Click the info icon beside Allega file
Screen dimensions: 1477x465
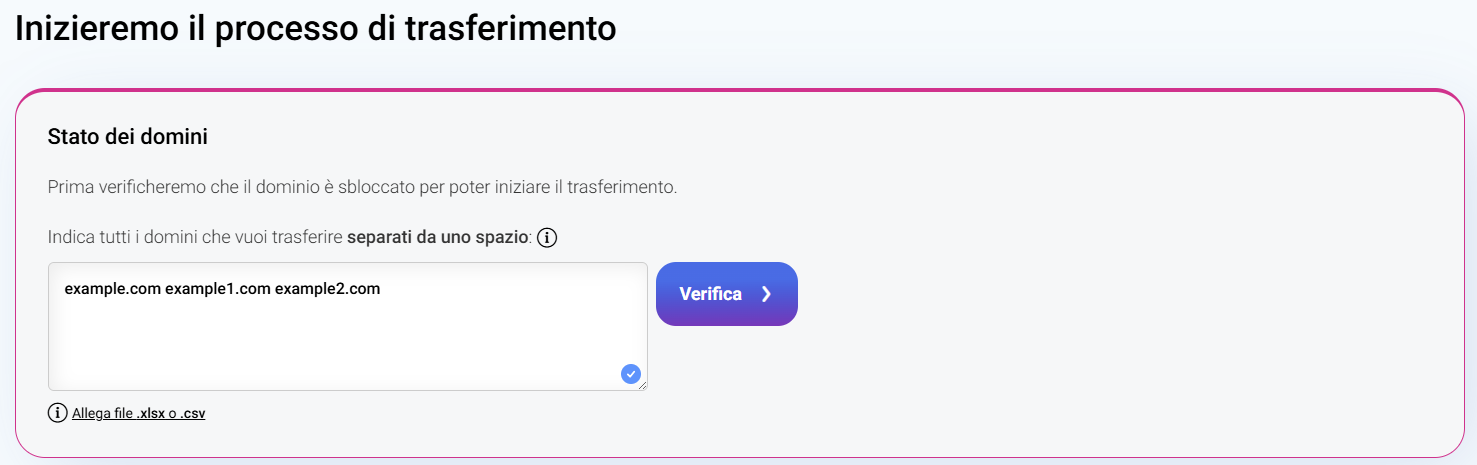point(58,413)
